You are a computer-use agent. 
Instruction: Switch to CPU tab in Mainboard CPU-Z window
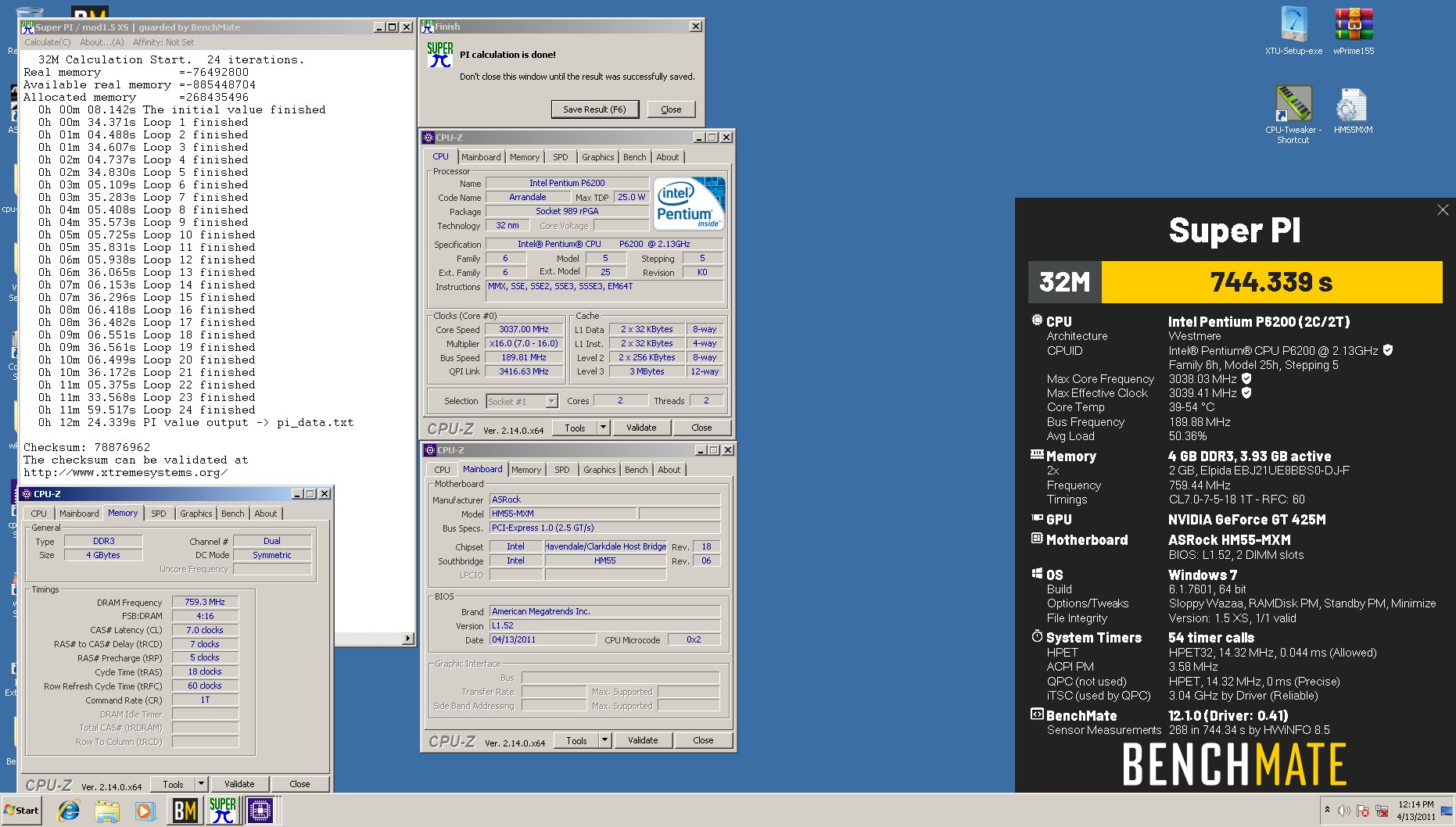[442, 470]
